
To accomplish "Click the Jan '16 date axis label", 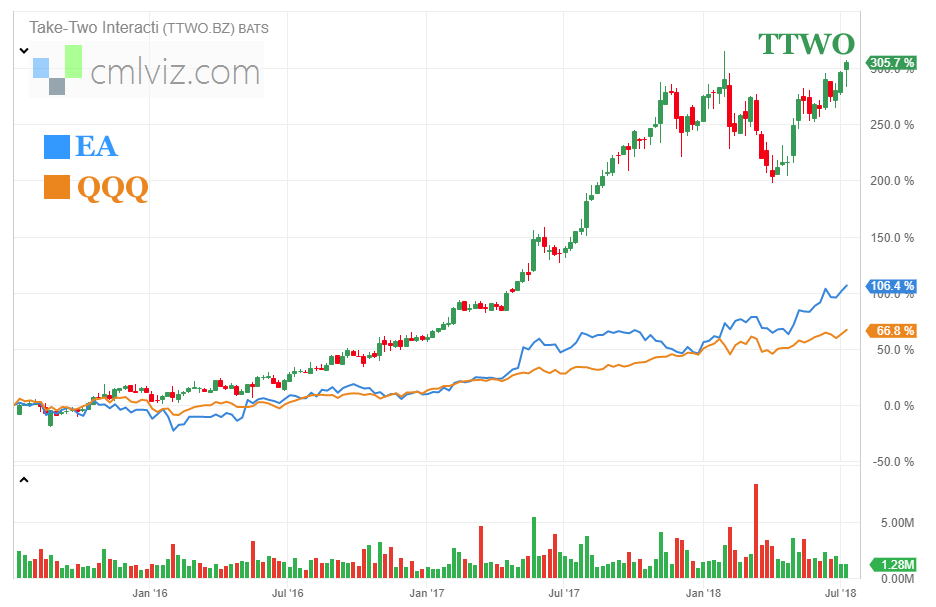I will click(x=150, y=593).
